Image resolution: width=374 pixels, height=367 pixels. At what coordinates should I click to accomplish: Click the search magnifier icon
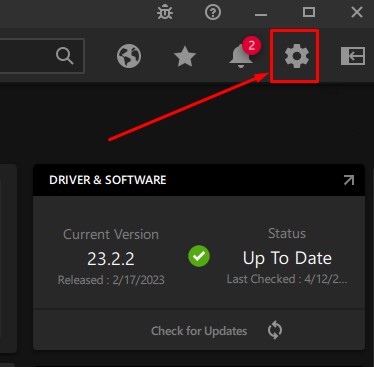tap(65, 56)
